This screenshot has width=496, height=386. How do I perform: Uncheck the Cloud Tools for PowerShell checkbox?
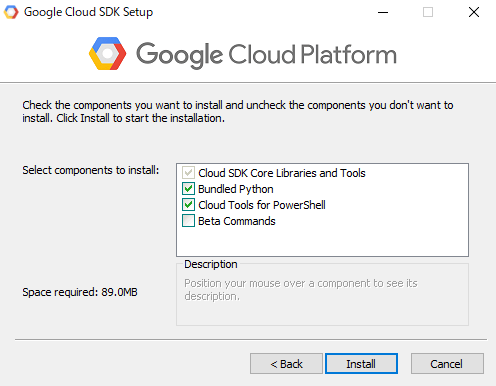[x=188, y=205]
